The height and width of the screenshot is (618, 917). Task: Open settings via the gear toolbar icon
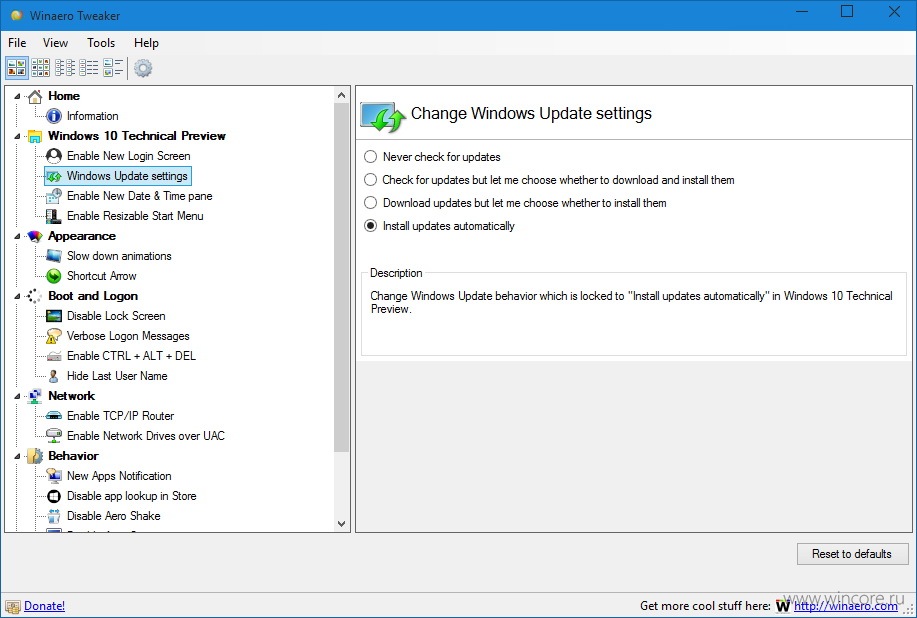143,68
